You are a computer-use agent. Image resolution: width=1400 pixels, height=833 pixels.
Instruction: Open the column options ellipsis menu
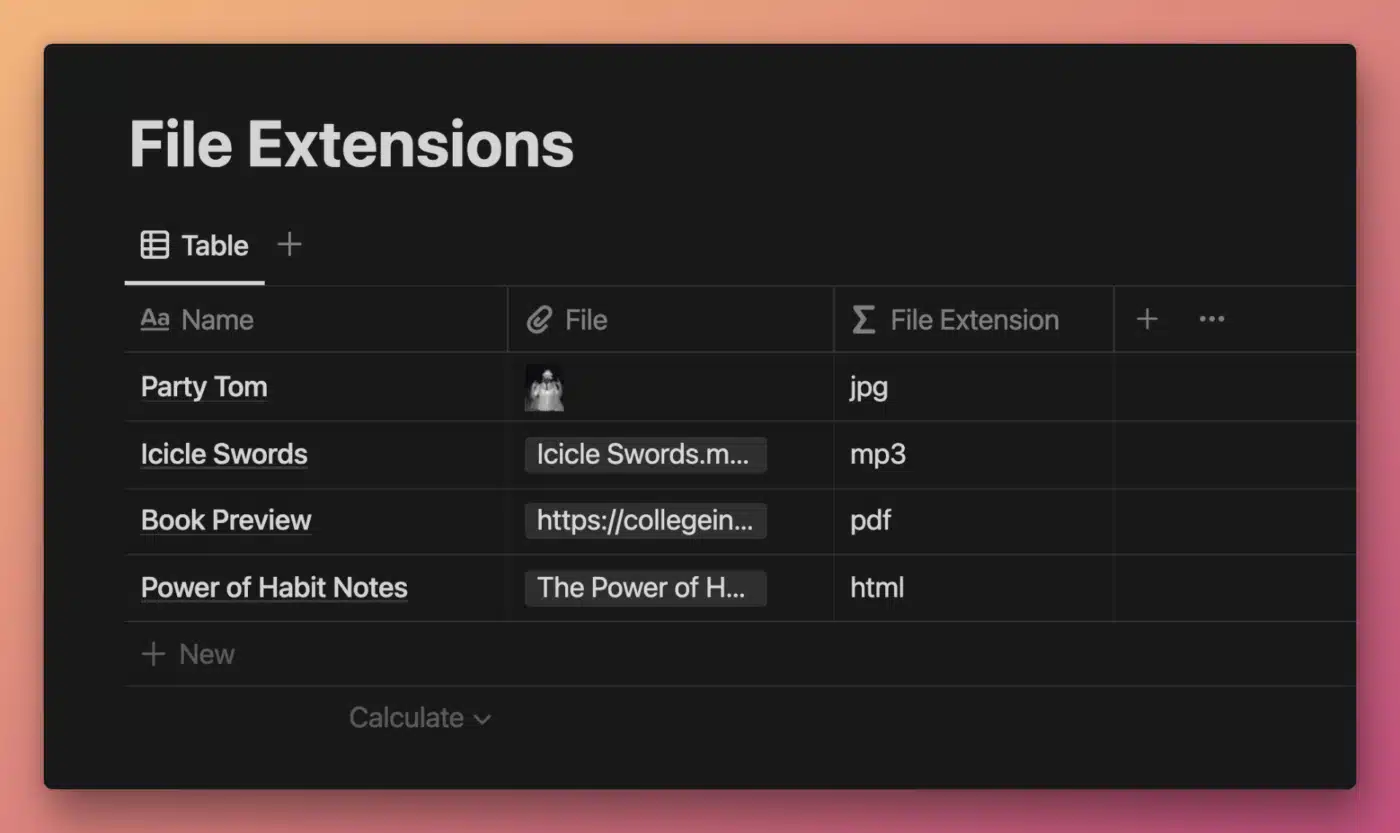pyautogui.click(x=1212, y=319)
